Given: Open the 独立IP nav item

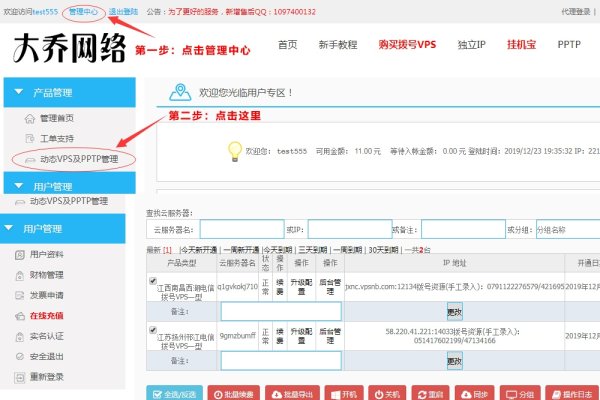Looking at the screenshot, I should click(471, 45).
